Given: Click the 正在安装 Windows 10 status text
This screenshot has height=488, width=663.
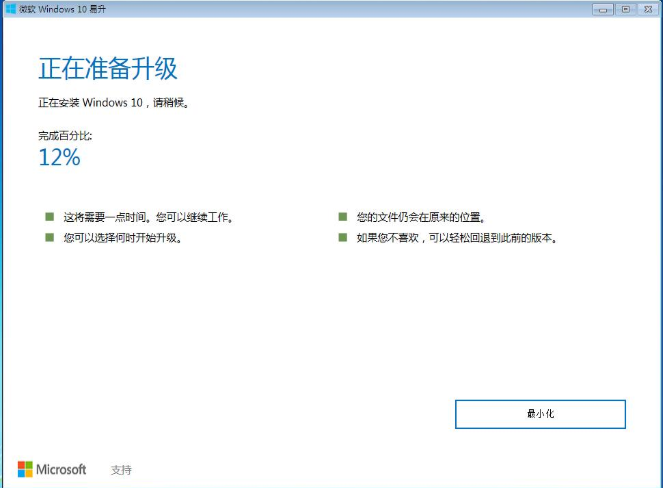Looking at the screenshot, I should (x=113, y=102).
